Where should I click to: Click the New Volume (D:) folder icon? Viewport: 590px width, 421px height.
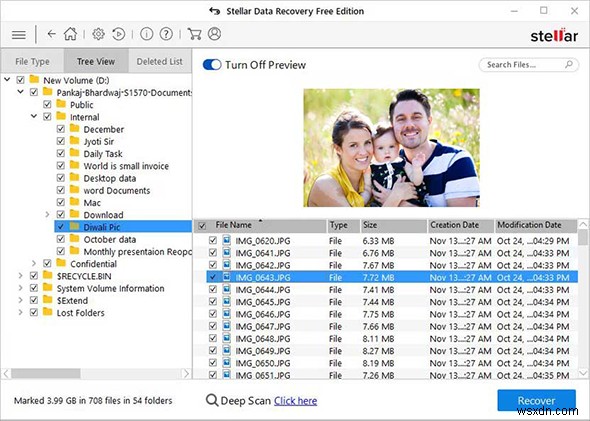click(x=34, y=79)
